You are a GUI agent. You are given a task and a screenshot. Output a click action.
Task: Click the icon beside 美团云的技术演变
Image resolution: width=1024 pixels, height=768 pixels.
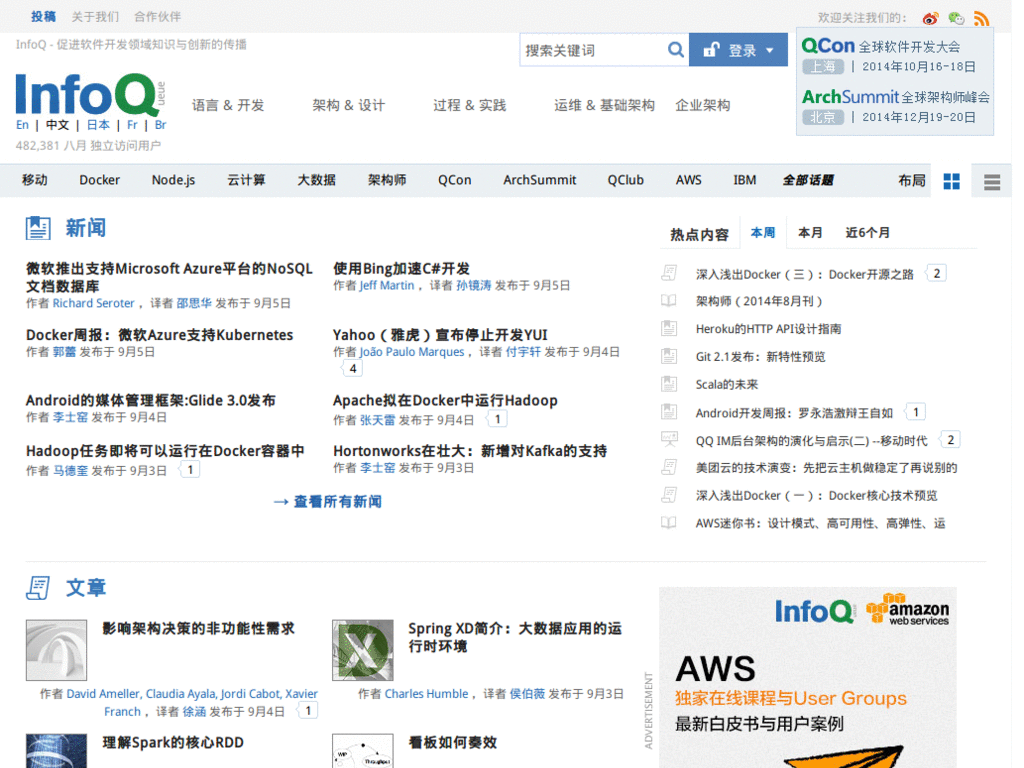coord(669,467)
